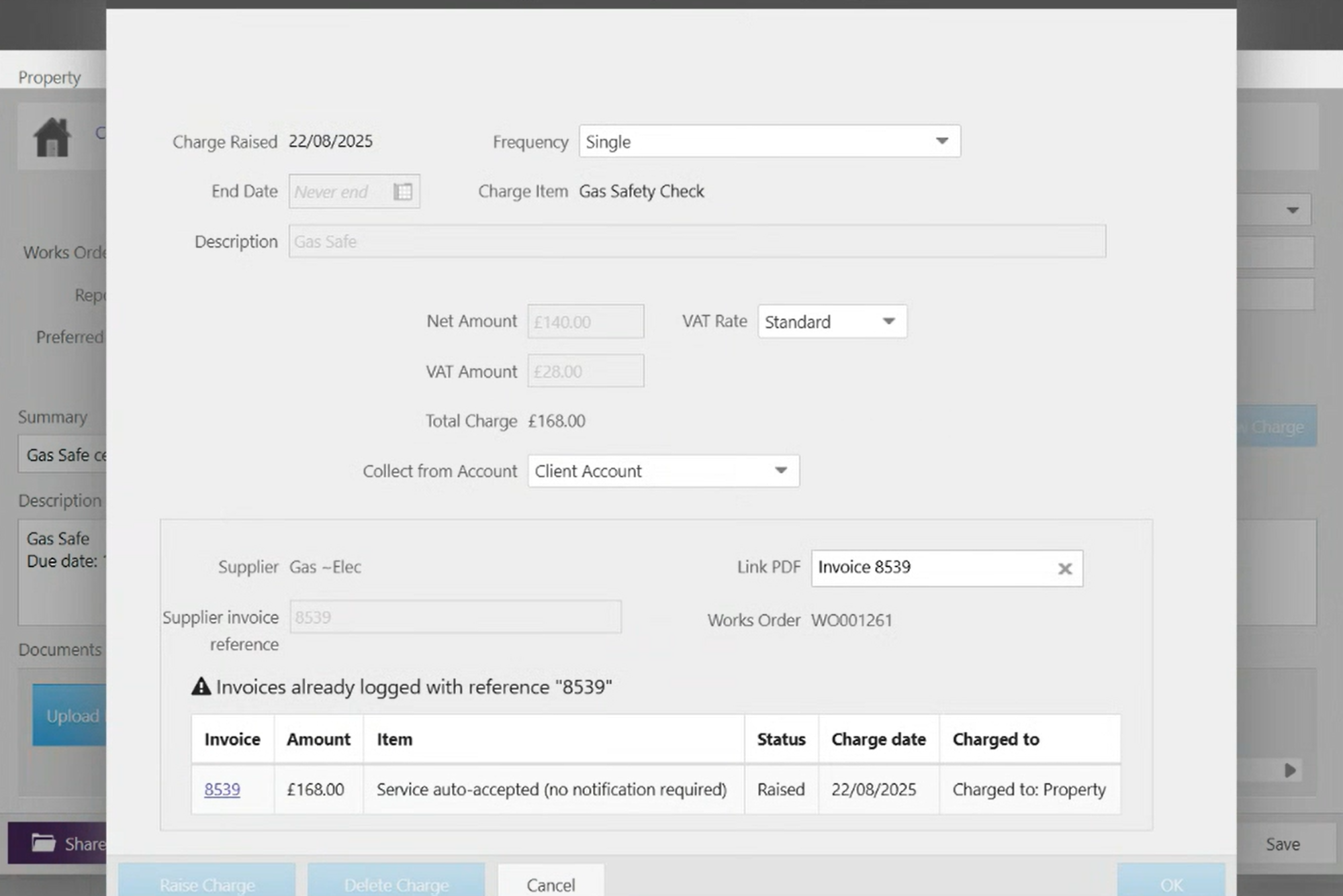The width and height of the screenshot is (1343, 896).
Task: Click Save in the Property window
Action: (1283, 844)
